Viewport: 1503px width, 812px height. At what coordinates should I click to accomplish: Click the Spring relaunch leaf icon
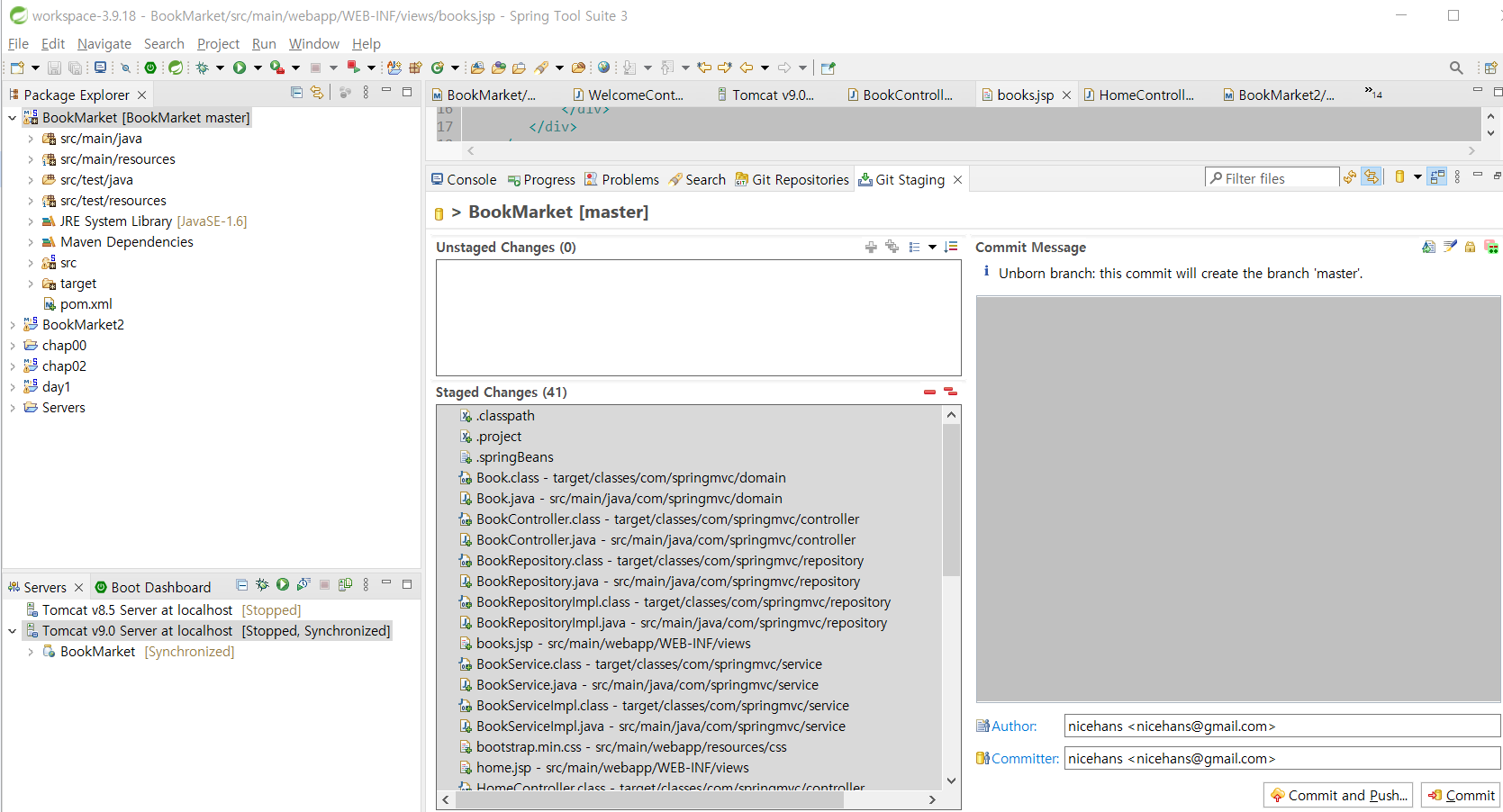(x=176, y=68)
